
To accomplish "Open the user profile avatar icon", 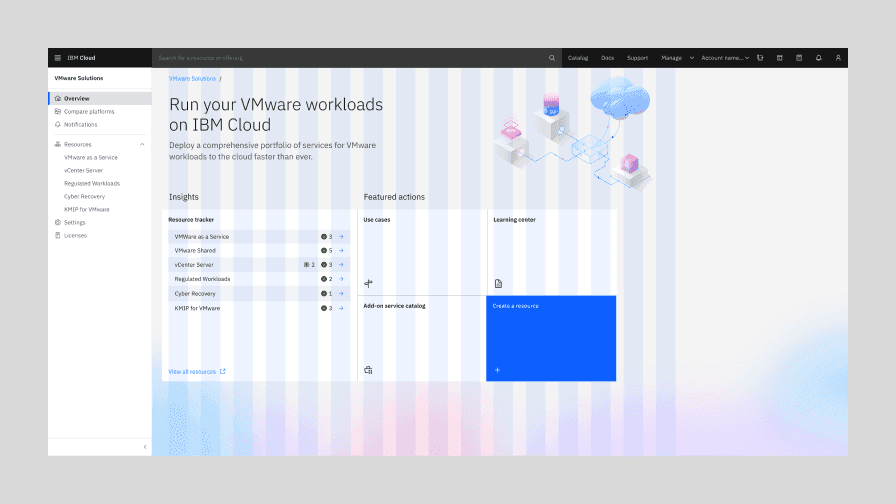I will coord(838,58).
